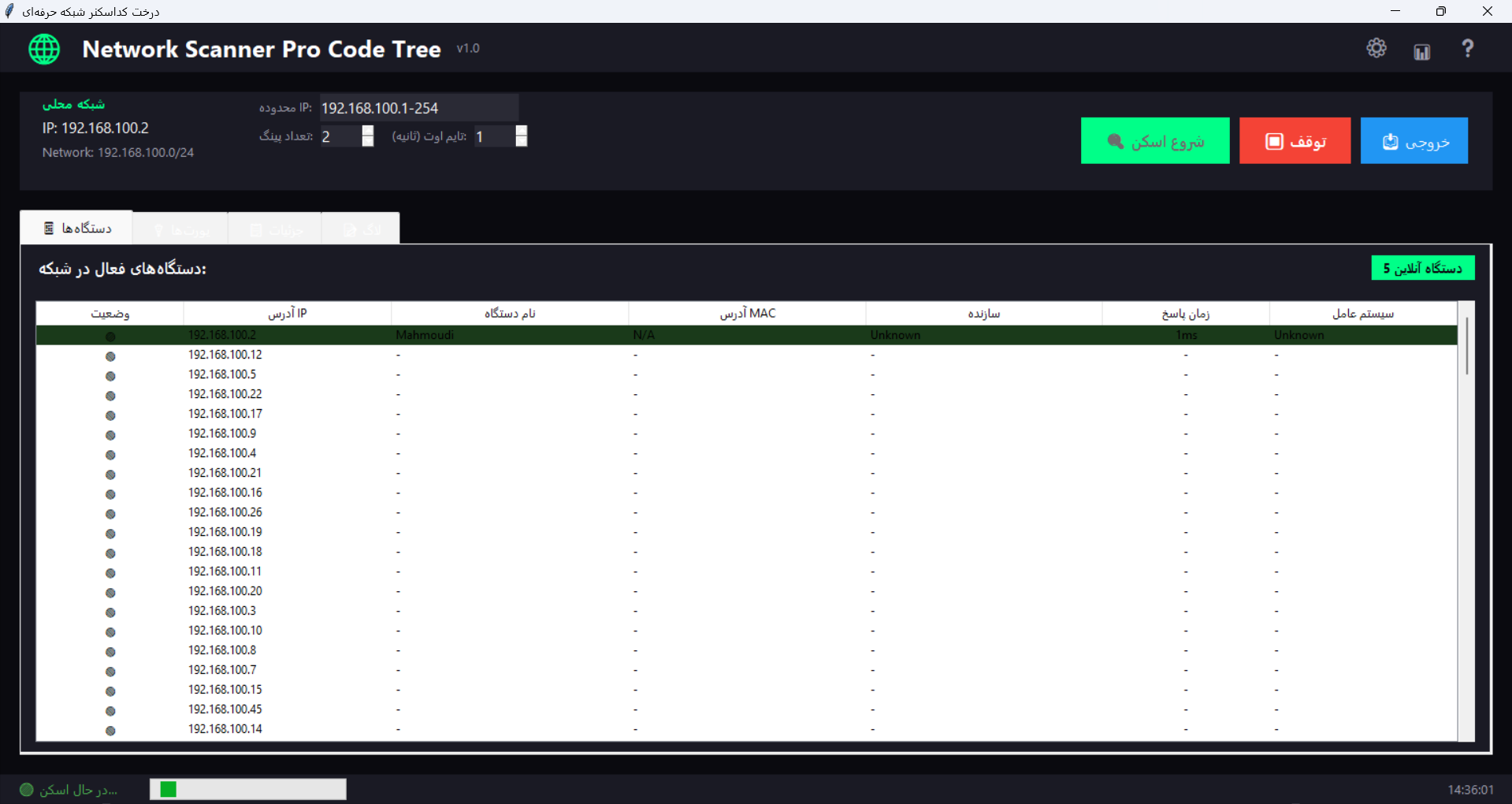The width and height of the screenshot is (1512, 804).
Task: Click the status dot for 192.168.100.45
Action: [110, 711]
